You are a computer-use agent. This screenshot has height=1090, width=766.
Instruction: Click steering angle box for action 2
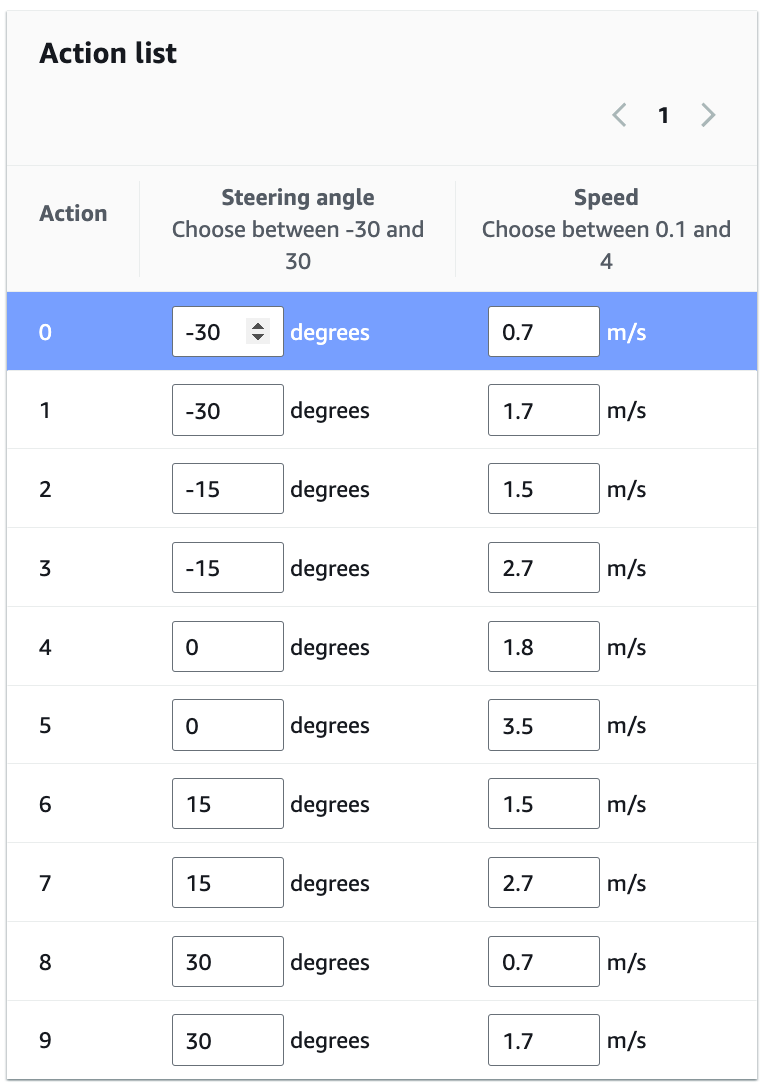coord(227,490)
